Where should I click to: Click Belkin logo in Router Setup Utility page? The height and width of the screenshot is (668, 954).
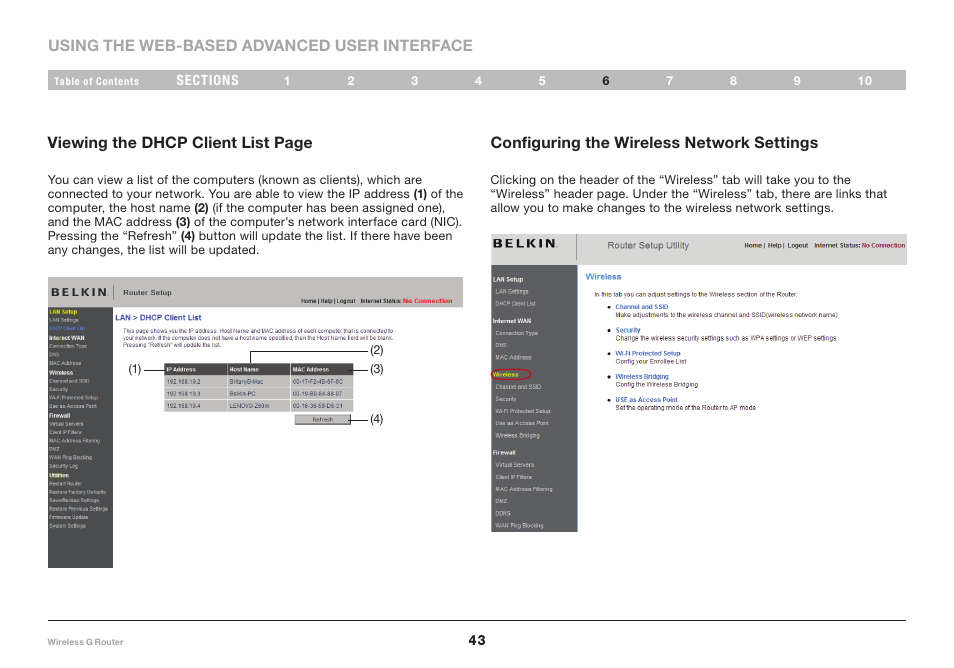coord(524,243)
